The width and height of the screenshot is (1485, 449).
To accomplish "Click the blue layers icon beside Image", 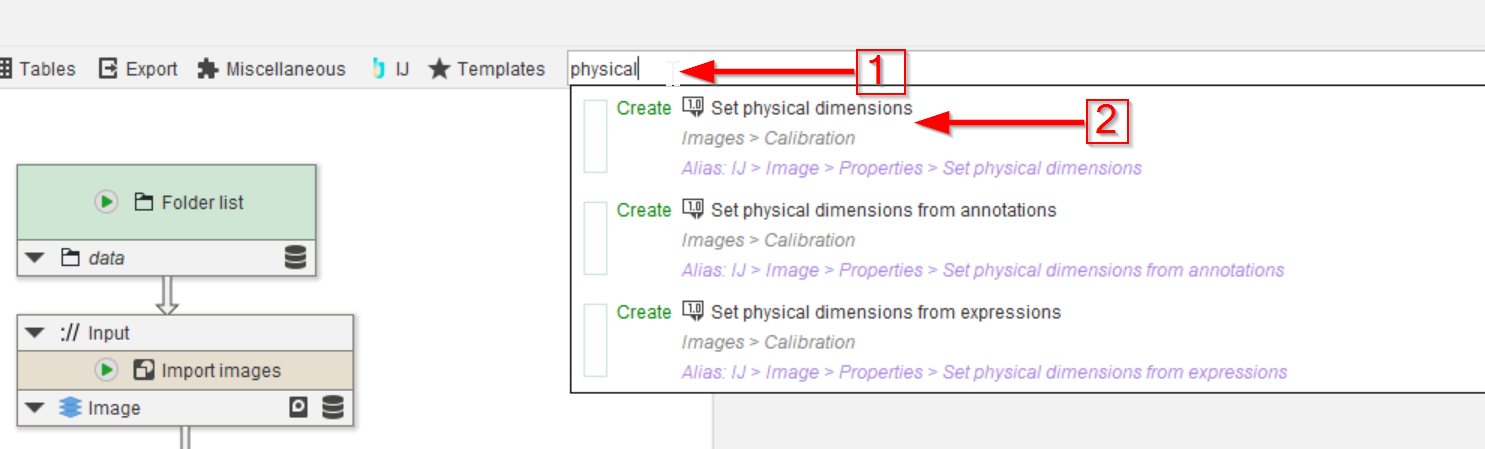I will click(x=70, y=408).
